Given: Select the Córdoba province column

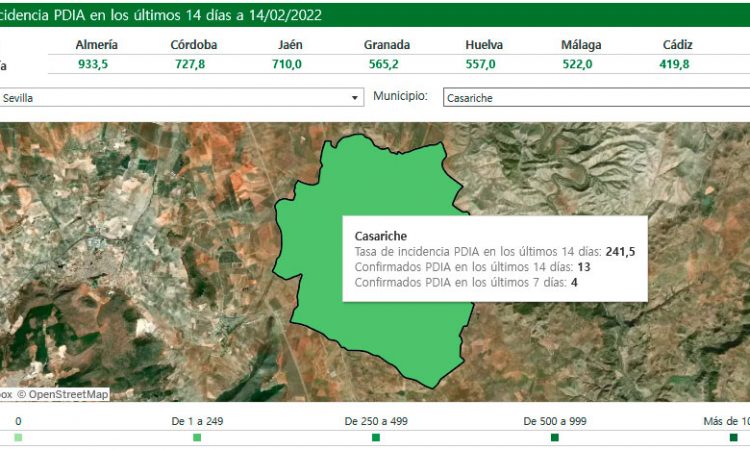Looking at the screenshot, I should (194, 46).
